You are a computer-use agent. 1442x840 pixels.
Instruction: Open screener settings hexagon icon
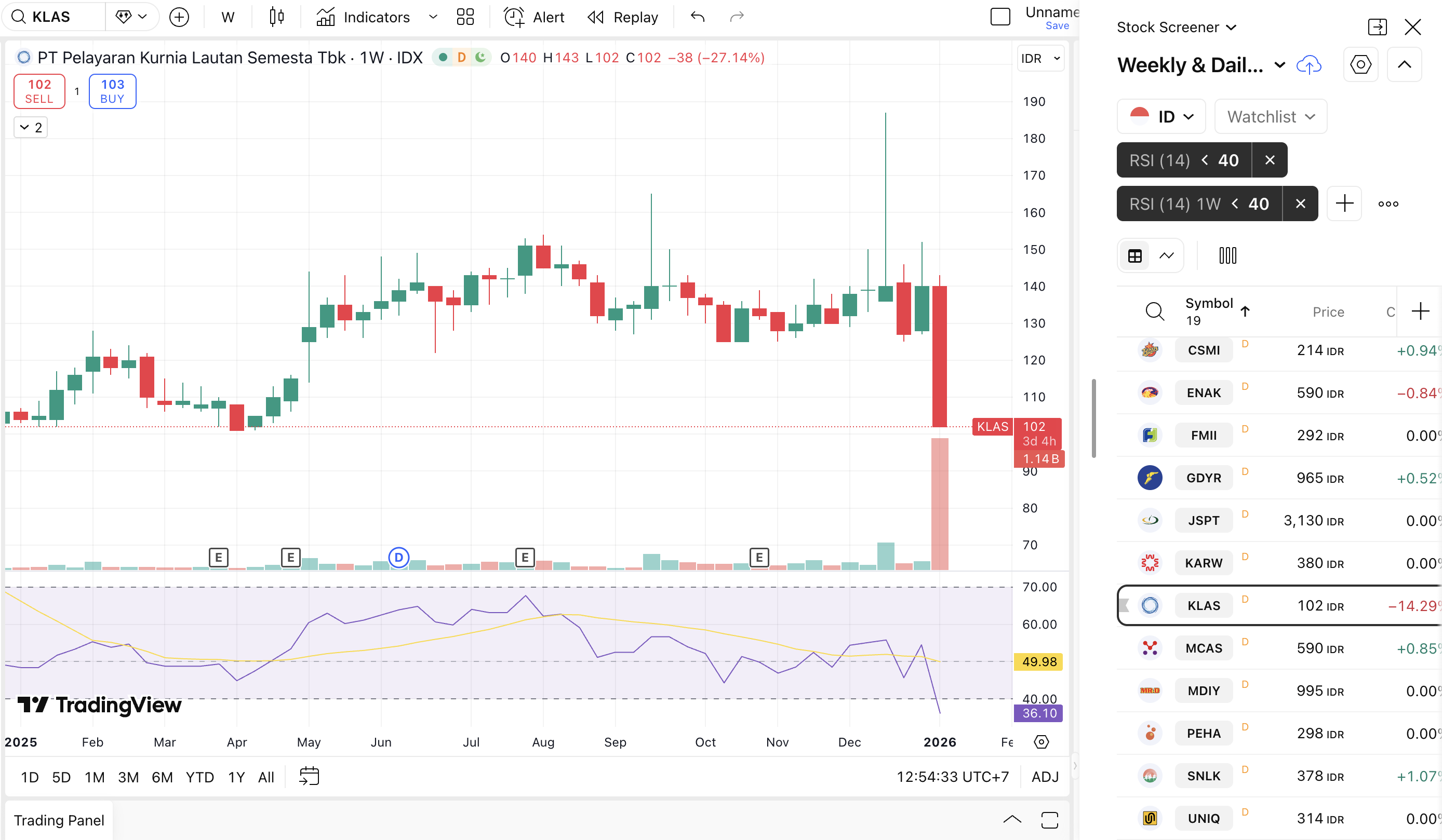point(1360,64)
